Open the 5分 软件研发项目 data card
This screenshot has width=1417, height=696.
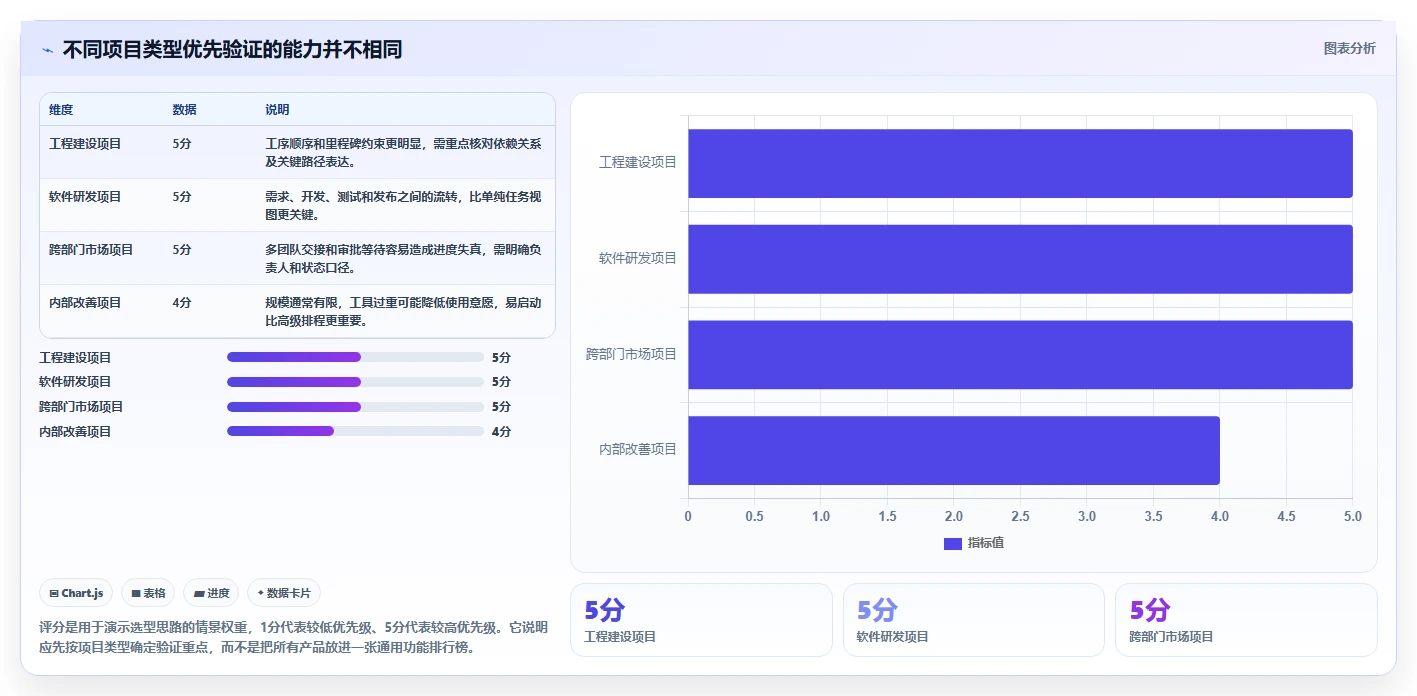coord(974,620)
